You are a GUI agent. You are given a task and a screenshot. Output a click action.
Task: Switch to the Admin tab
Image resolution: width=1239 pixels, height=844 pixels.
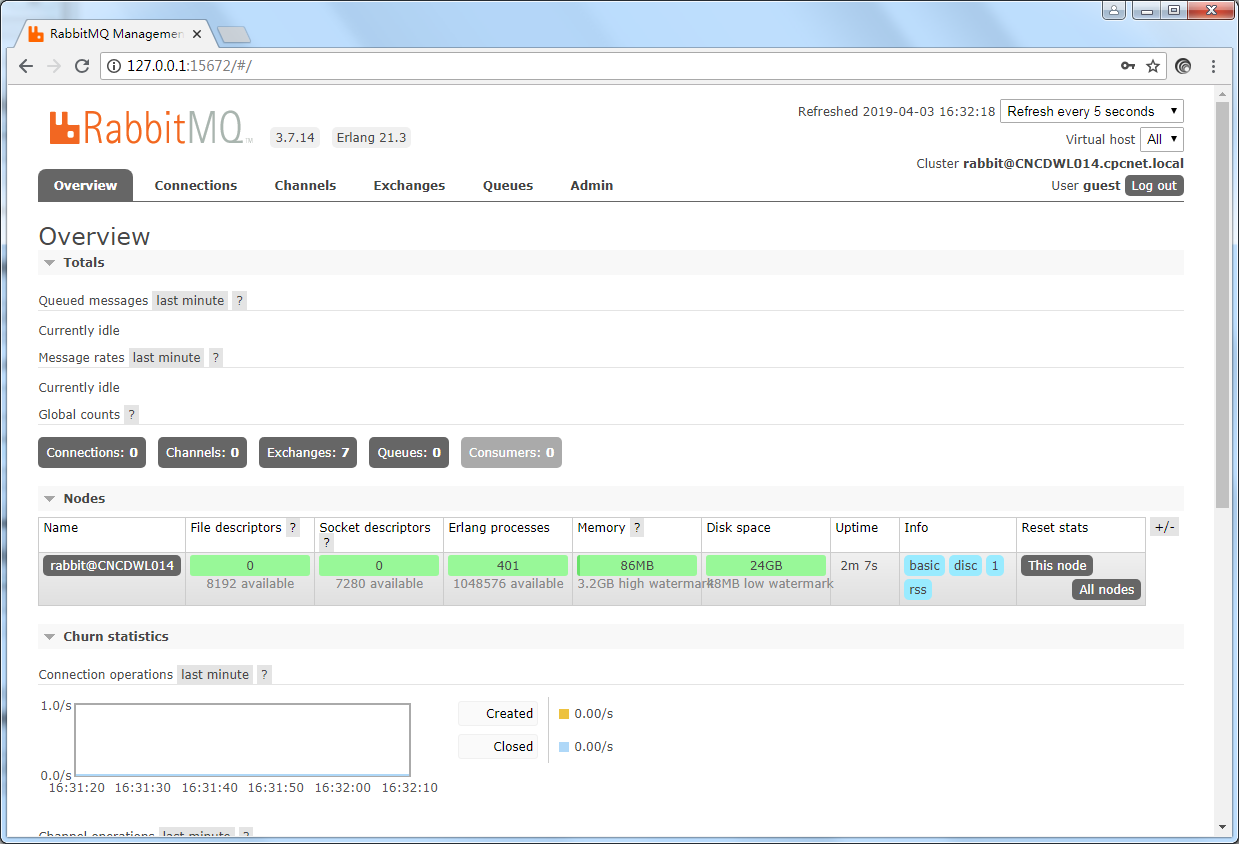point(592,185)
